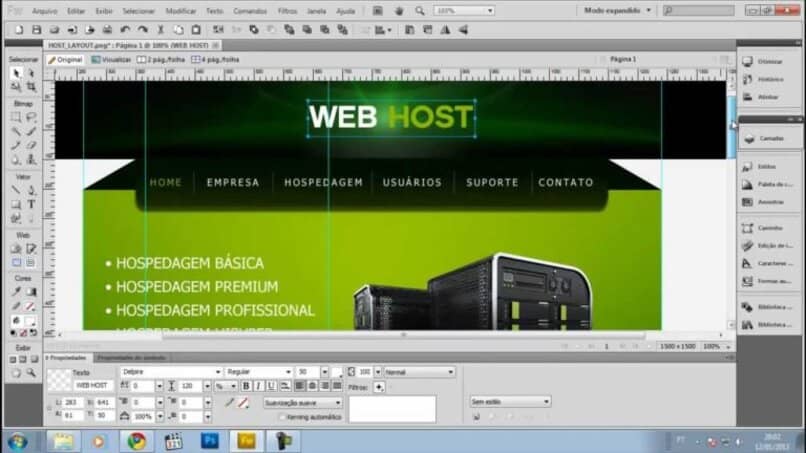Enable Kerning automático checkbox
This screenshot has height=453, width=806.
tap(282, 416)
